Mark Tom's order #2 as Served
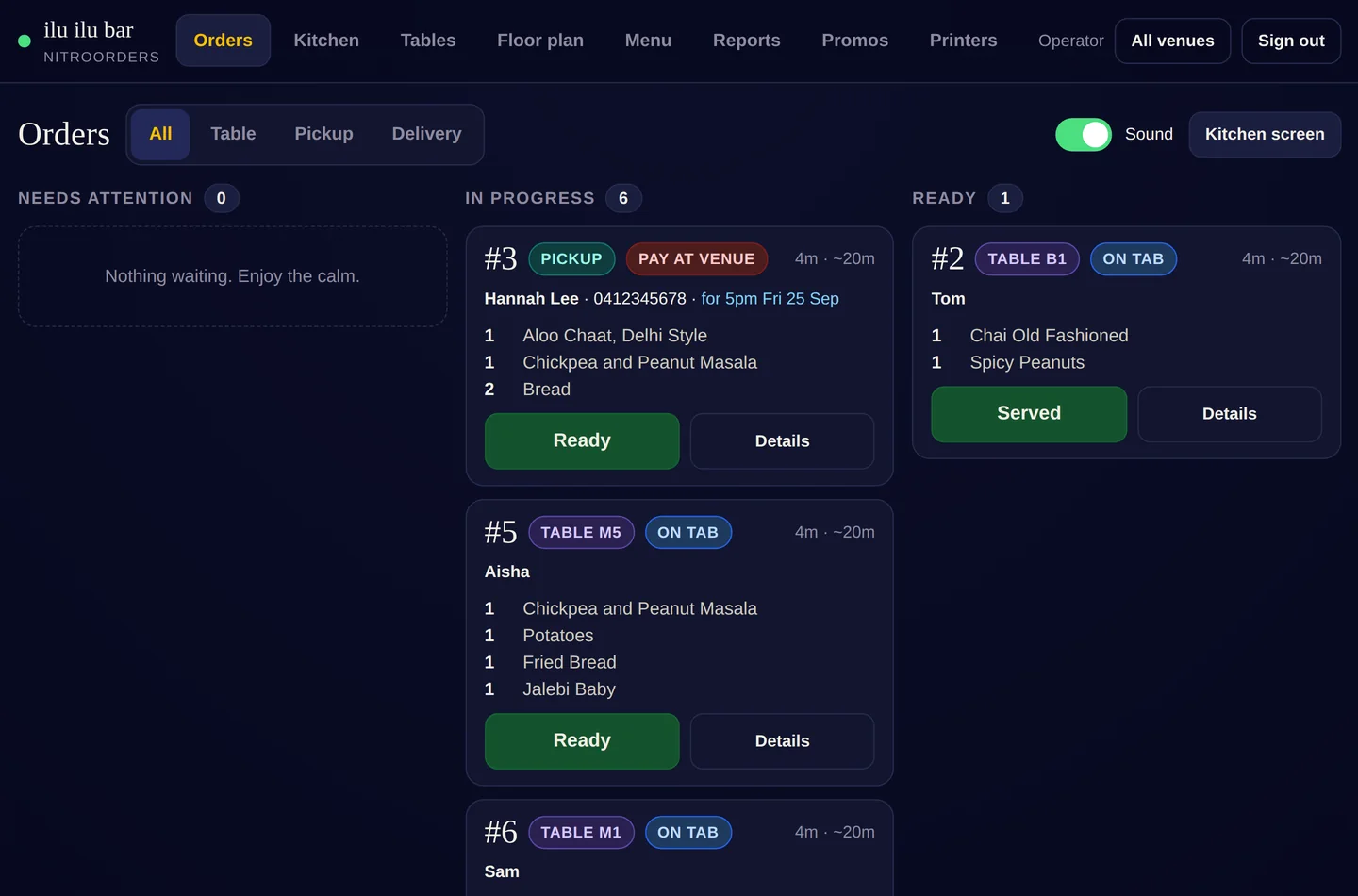The height and width of the screenshot is (896, 1358). coord(1029,414)
